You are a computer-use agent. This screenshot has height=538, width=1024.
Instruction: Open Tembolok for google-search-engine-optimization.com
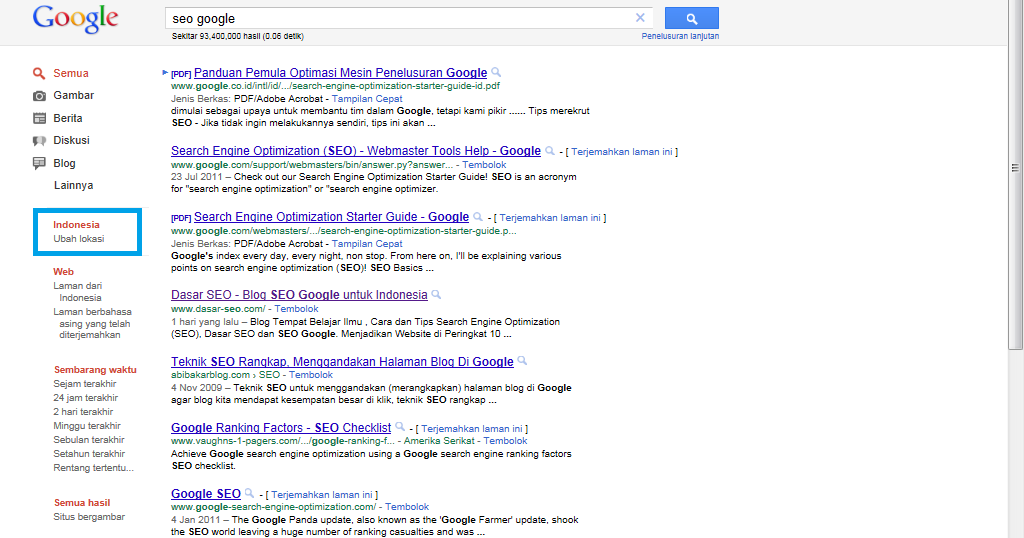point(407,507)
